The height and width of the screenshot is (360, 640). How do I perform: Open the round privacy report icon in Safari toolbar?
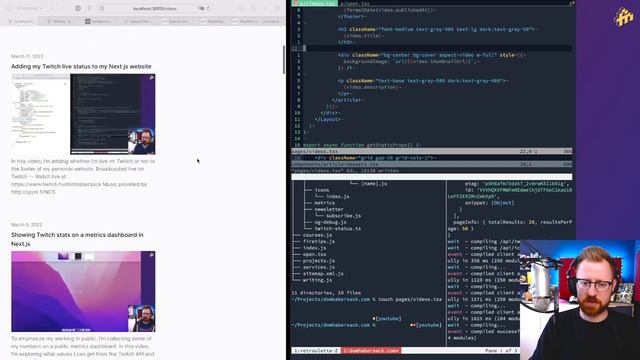point(78,8)
